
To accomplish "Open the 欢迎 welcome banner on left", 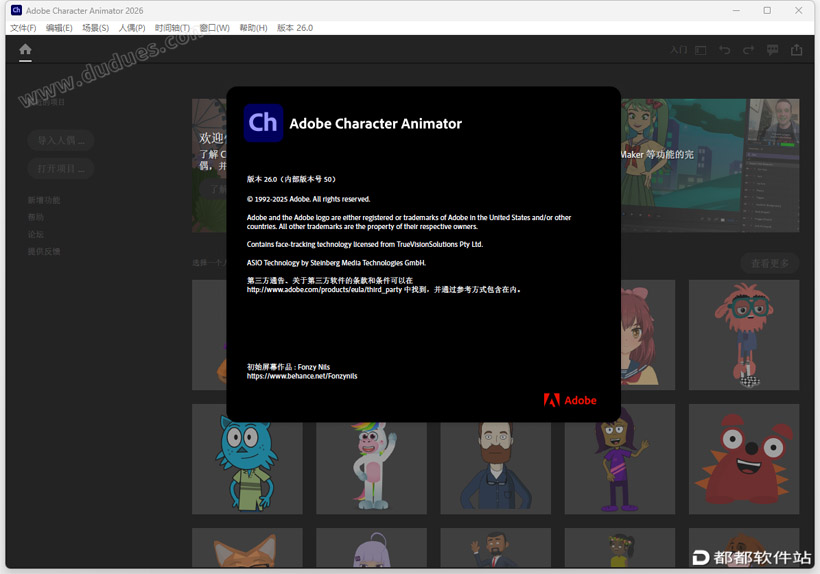I will (209, 165).
